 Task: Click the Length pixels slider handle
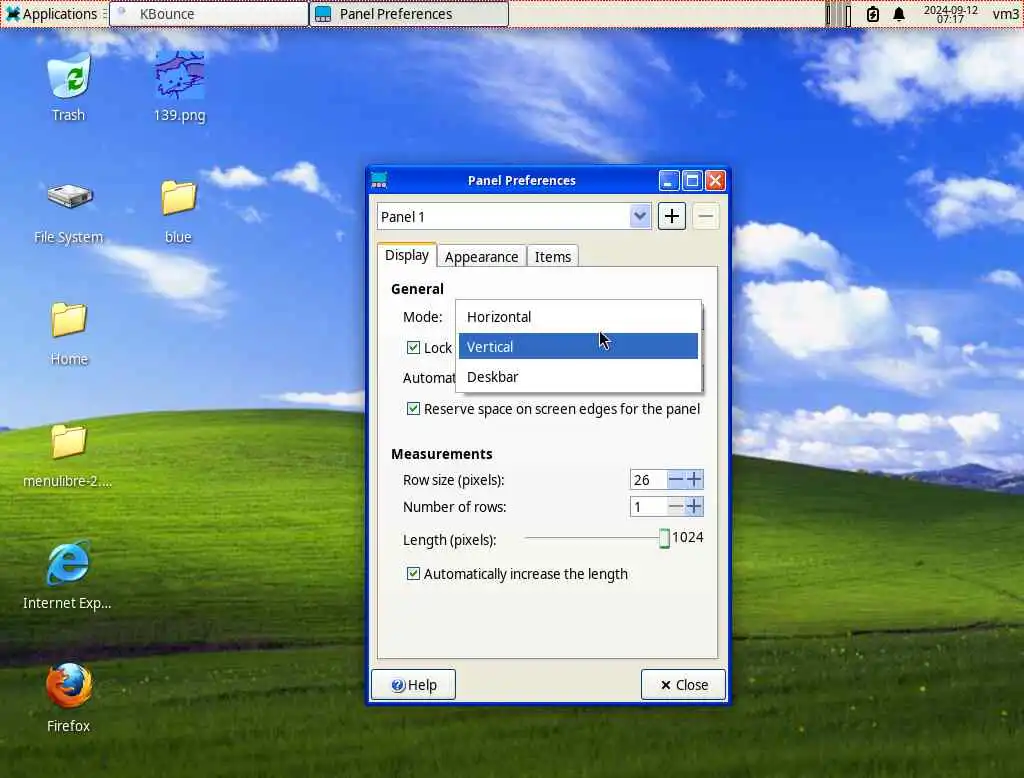pos(664,538)
